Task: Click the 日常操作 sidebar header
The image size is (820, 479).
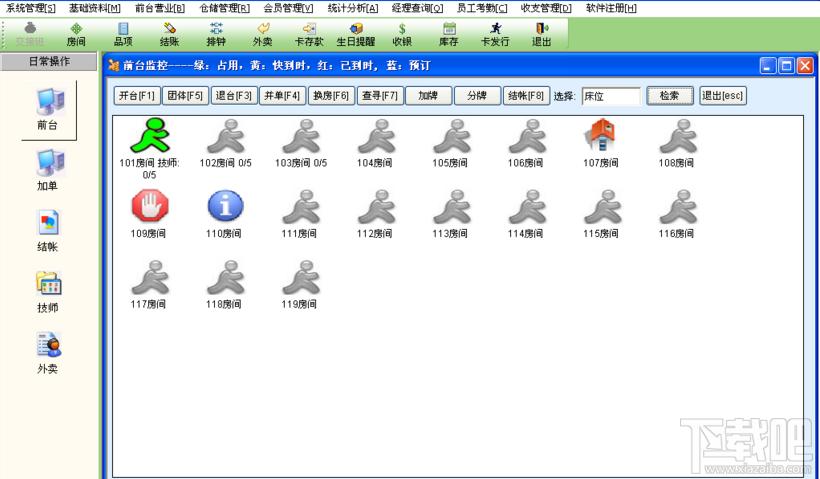Action: point(49,62)
